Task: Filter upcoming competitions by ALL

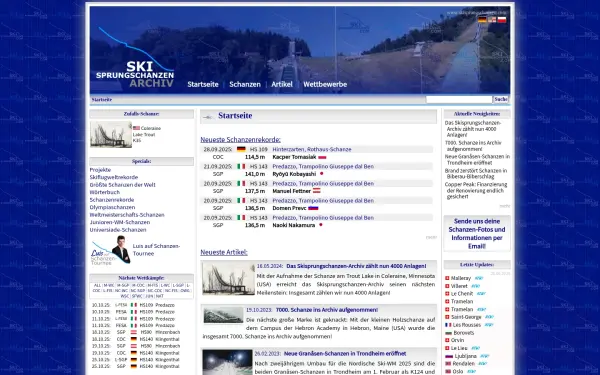Action: [x=97, y=285]
